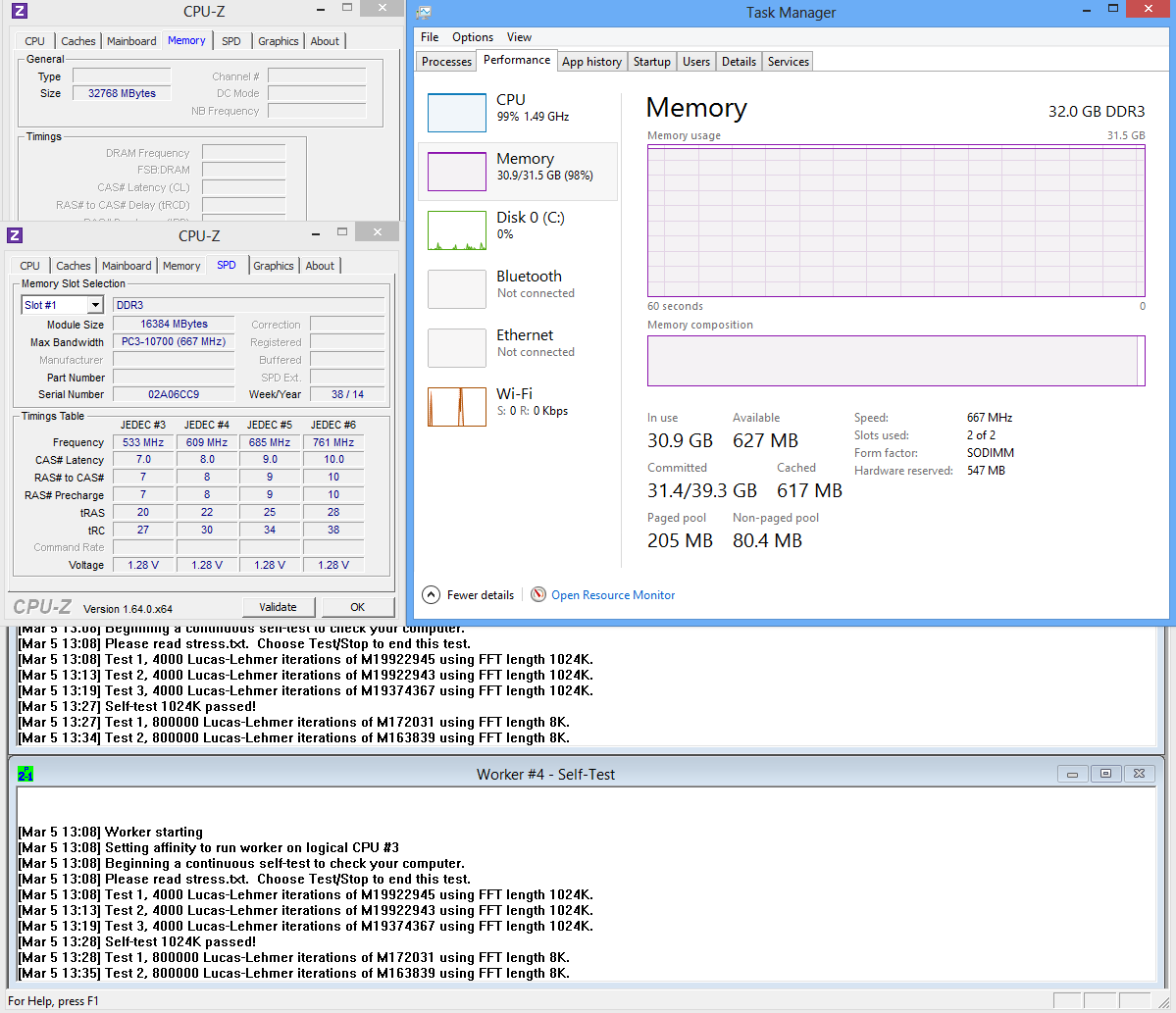Select the CPU performance graph thumbnail
The height and width of the screenshot is (1013, 1176).
pos(457,113)
